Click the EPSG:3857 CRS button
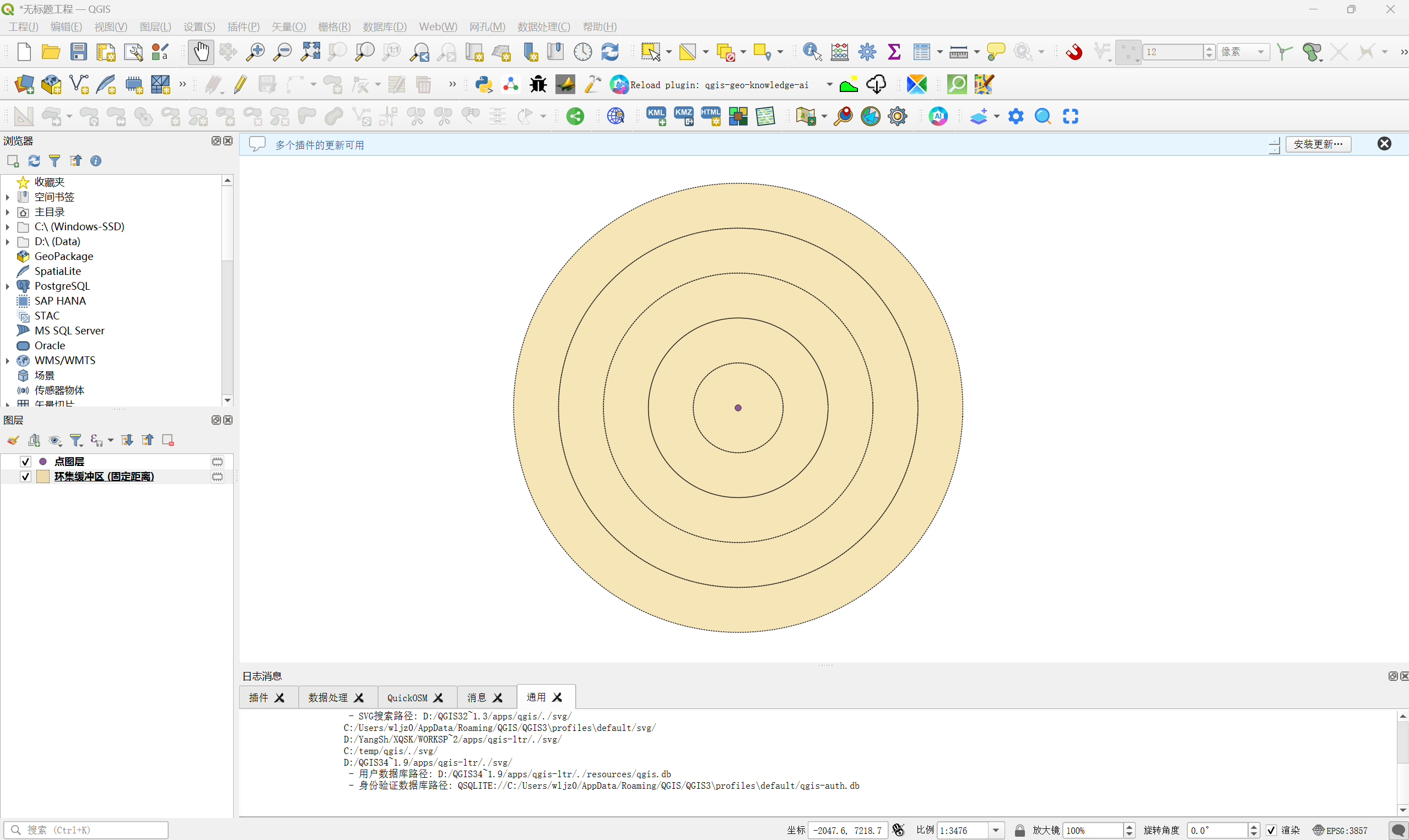 coord(1341,831)
